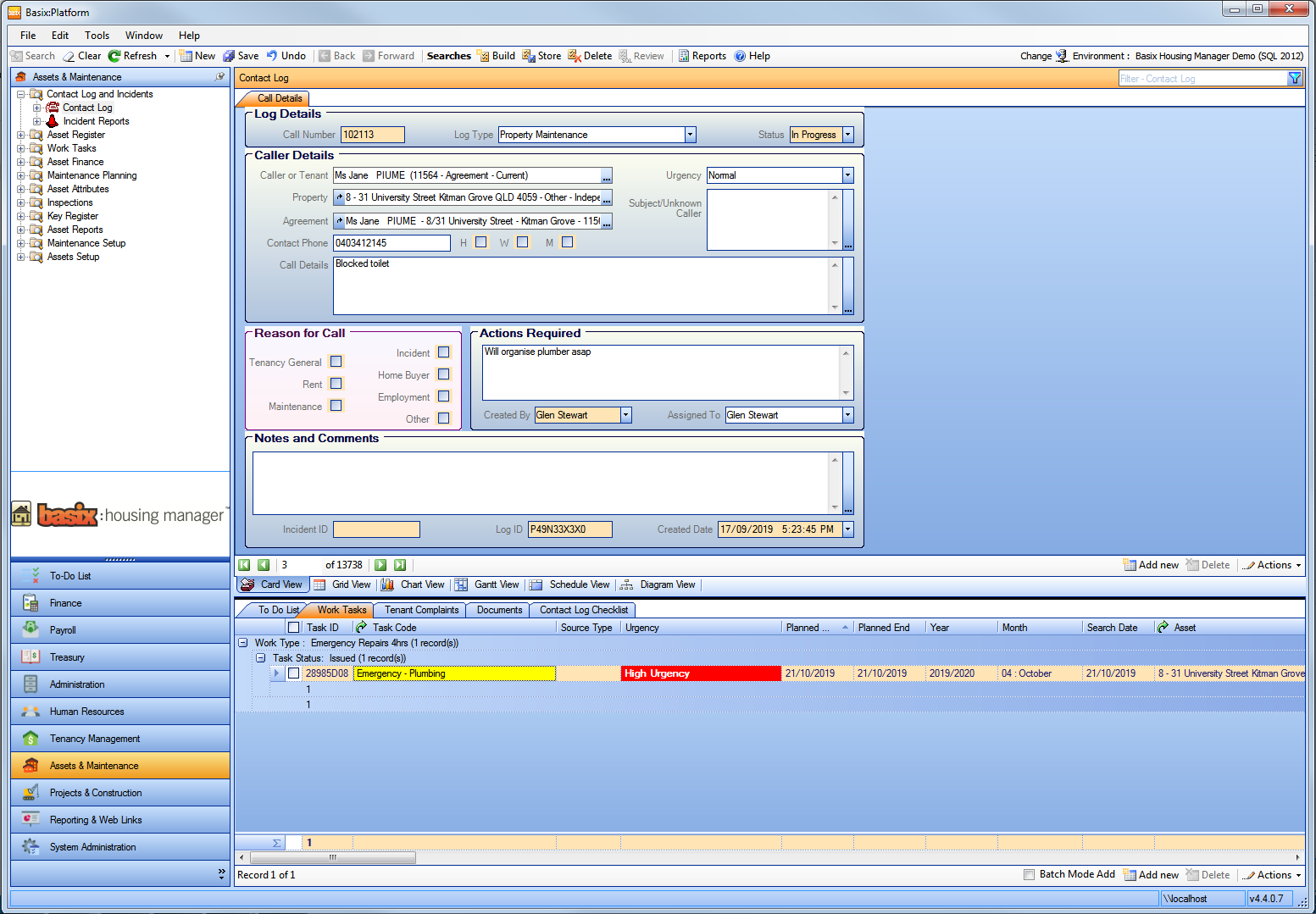Screen dimensions: 1316x914
Task: Click the Payroll sidebar icon
Action: coord(31,629)
